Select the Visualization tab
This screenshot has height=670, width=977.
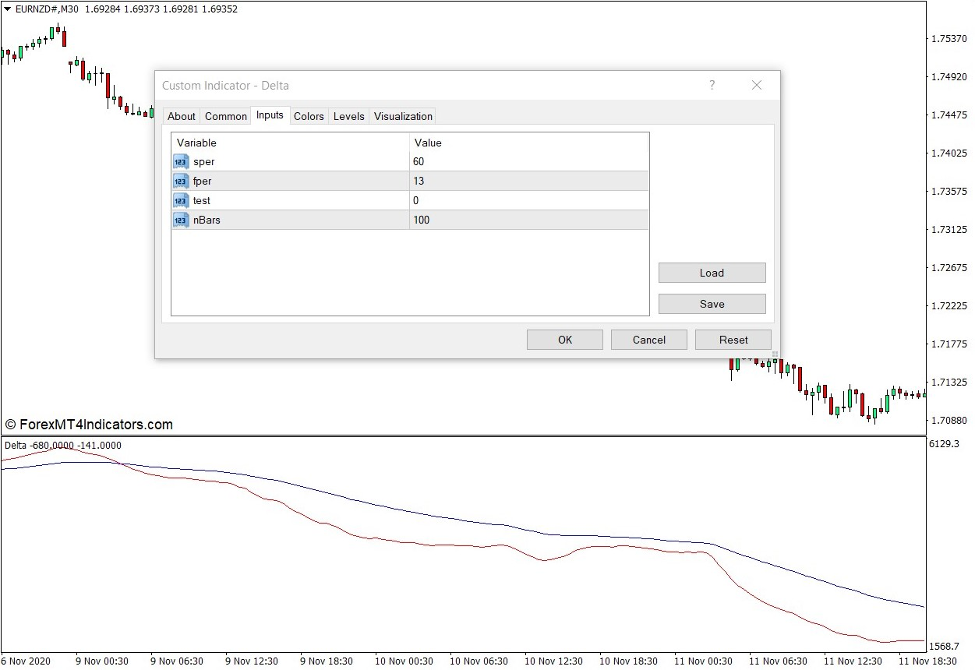tap(402, 116)
